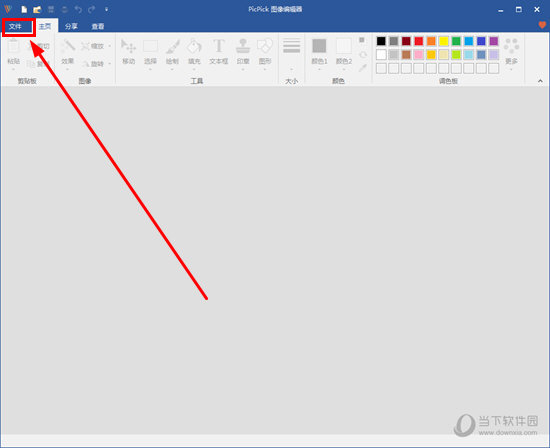Click the orange heart icon top right
The width and height of the screenshot is (550, 448).
(542, 25)
